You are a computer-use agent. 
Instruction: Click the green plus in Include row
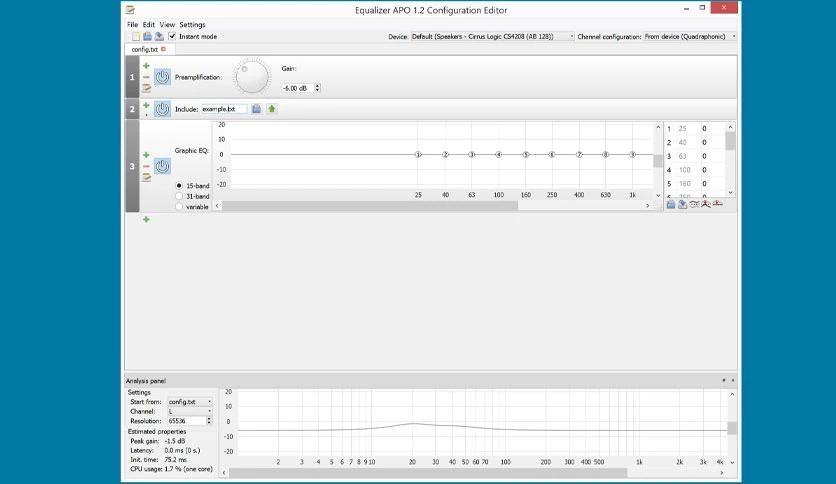[146, 105]
